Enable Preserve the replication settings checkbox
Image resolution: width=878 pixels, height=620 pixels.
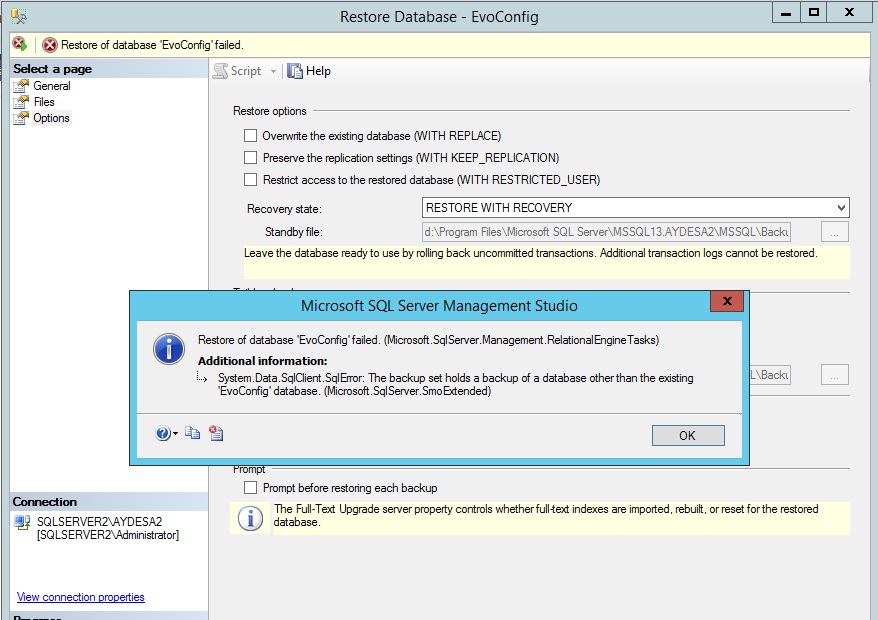[x=250, y=157]
